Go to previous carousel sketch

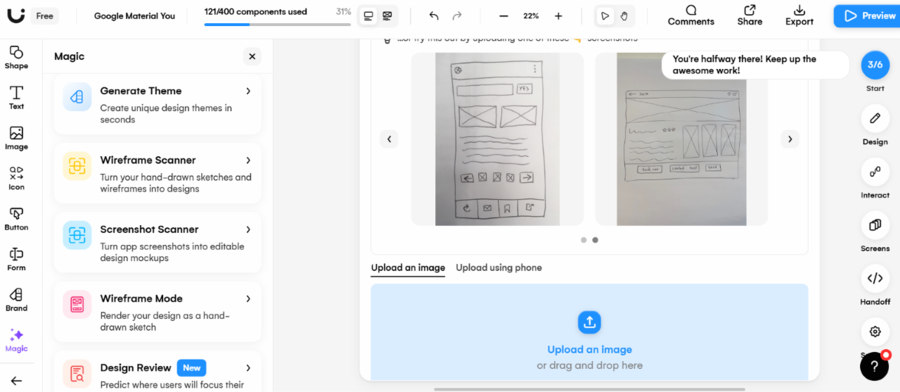tap(389, 139)
